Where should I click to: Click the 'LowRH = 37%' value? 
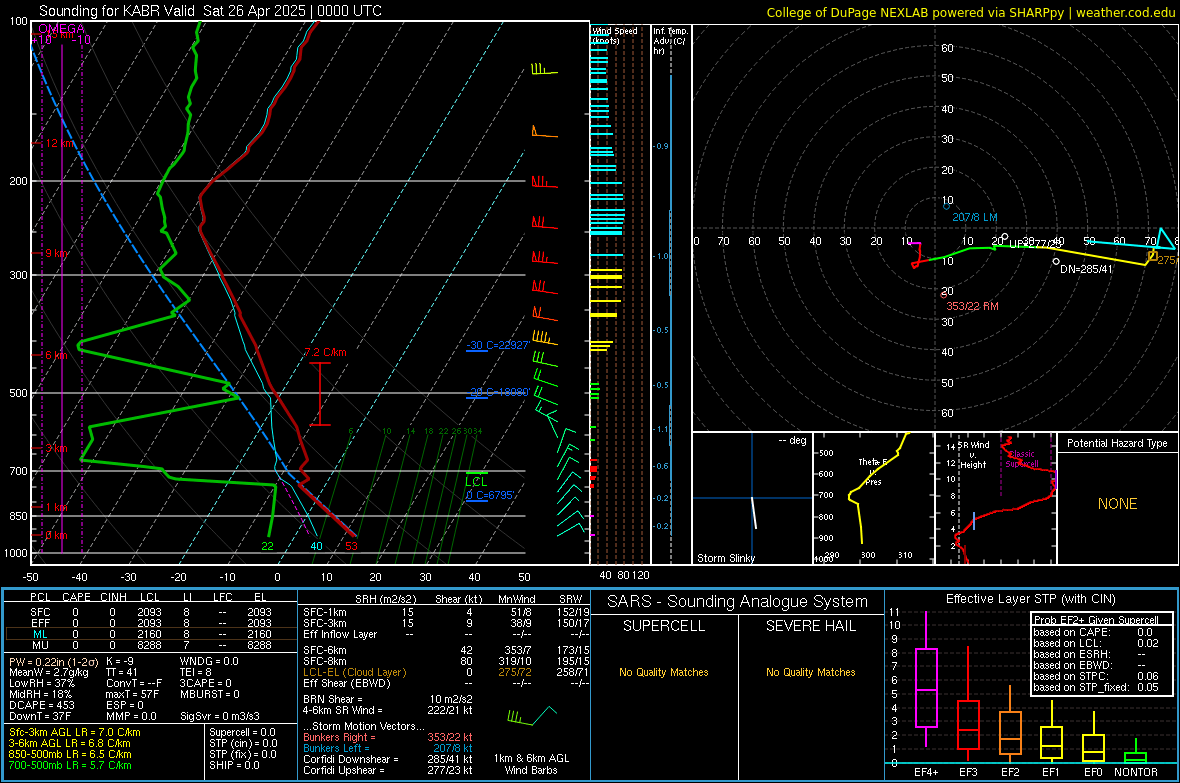point(42,684)
